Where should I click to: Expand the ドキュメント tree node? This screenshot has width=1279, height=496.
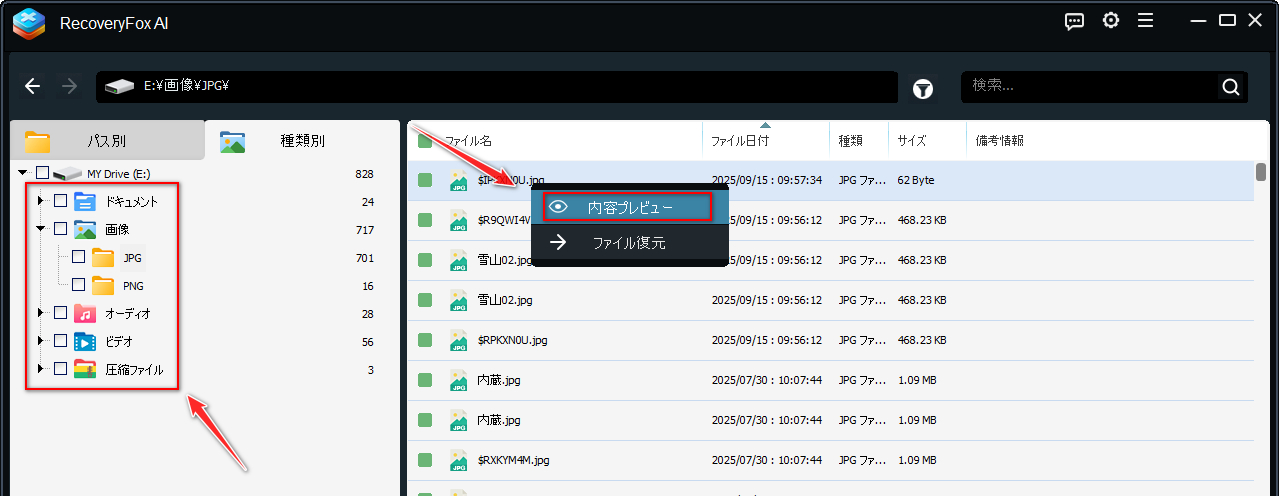pyautogui.click(x=41, y=201)
